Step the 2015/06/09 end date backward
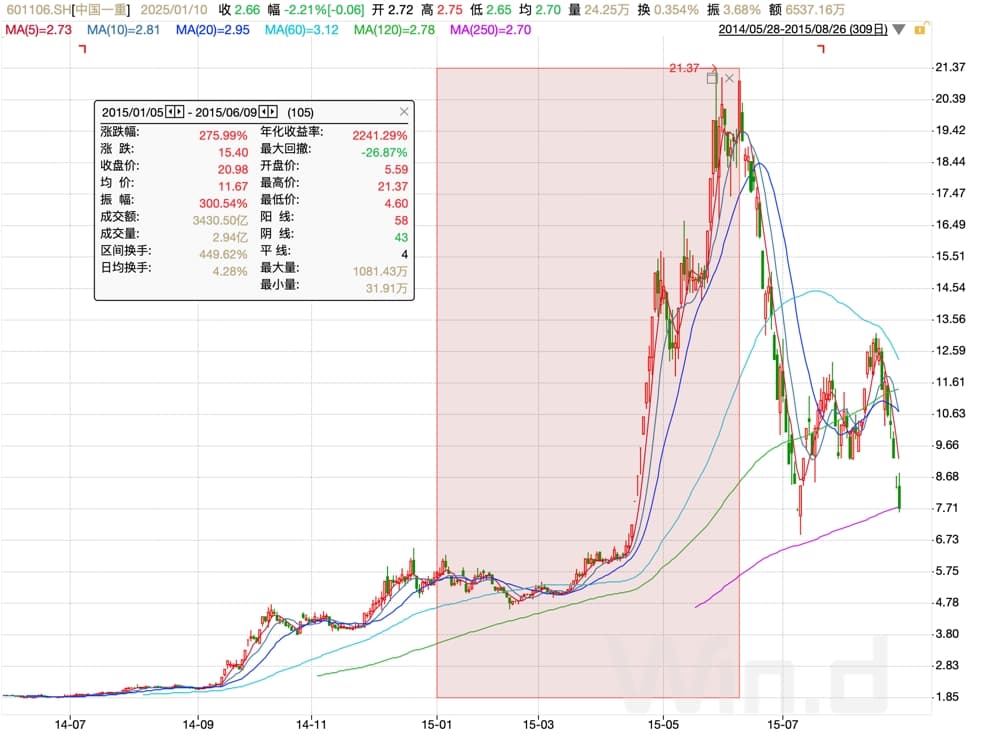The height and width of the screenshot is (734, 988). [262, 113]
